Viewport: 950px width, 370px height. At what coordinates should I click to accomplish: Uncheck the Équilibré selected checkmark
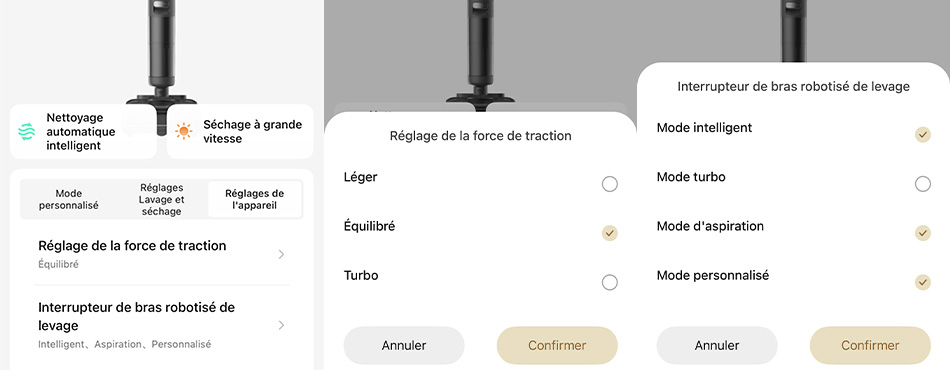(610, 233)
